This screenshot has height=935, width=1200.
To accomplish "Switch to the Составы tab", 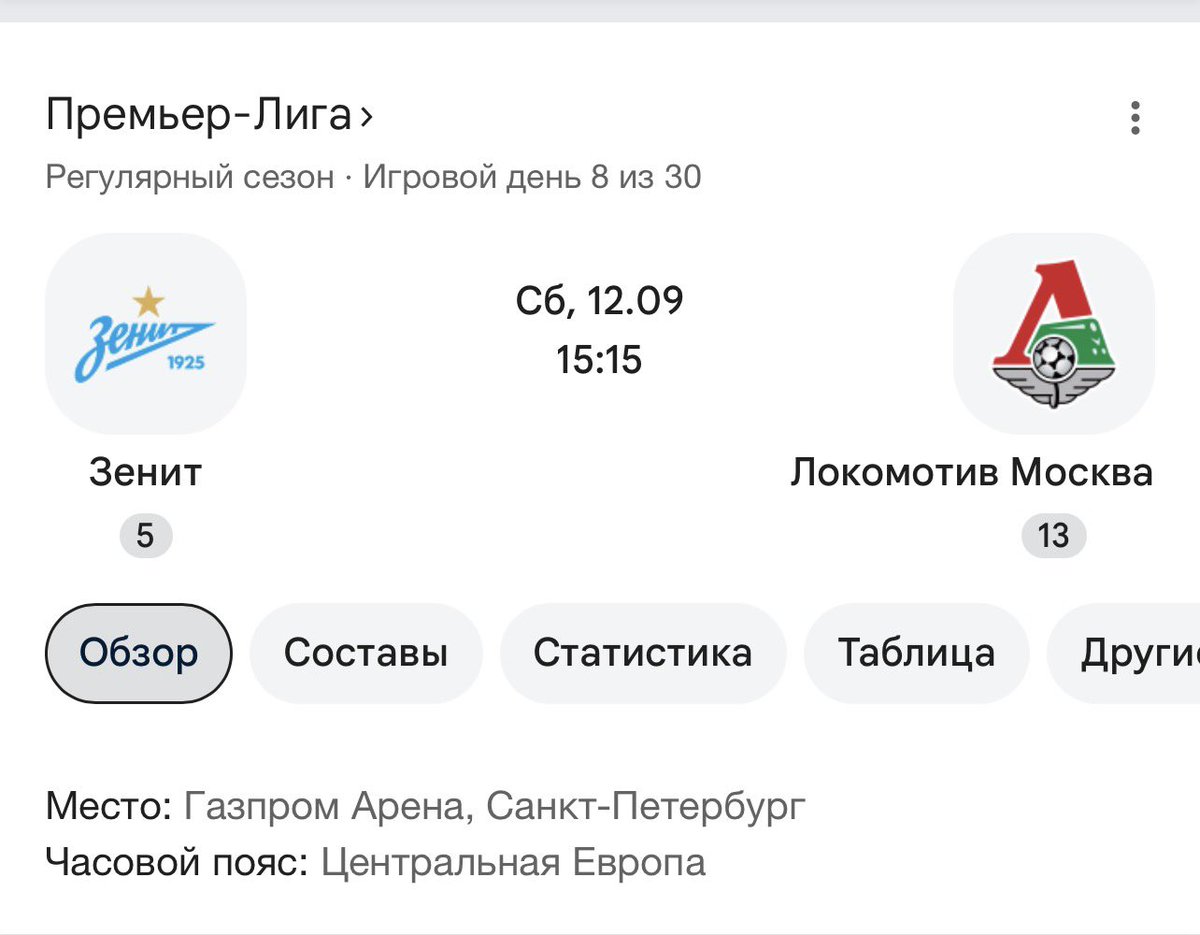I will click(x=366, y=653).
